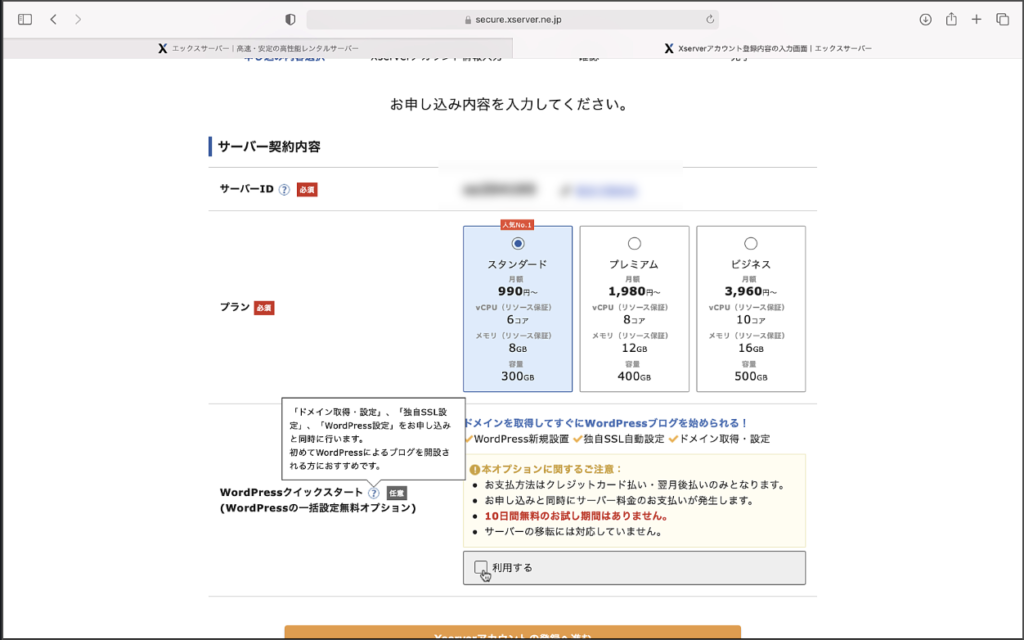Click the サーバーの移転には対応していません note
The height and width of the screenshot is (640, 1024).
pos(574,532)
